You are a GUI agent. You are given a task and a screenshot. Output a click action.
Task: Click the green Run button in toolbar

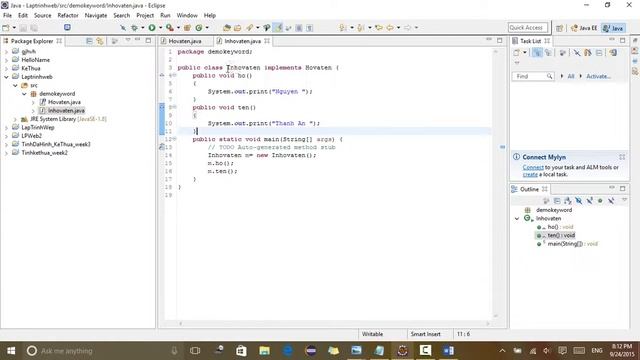click(152, 28)
